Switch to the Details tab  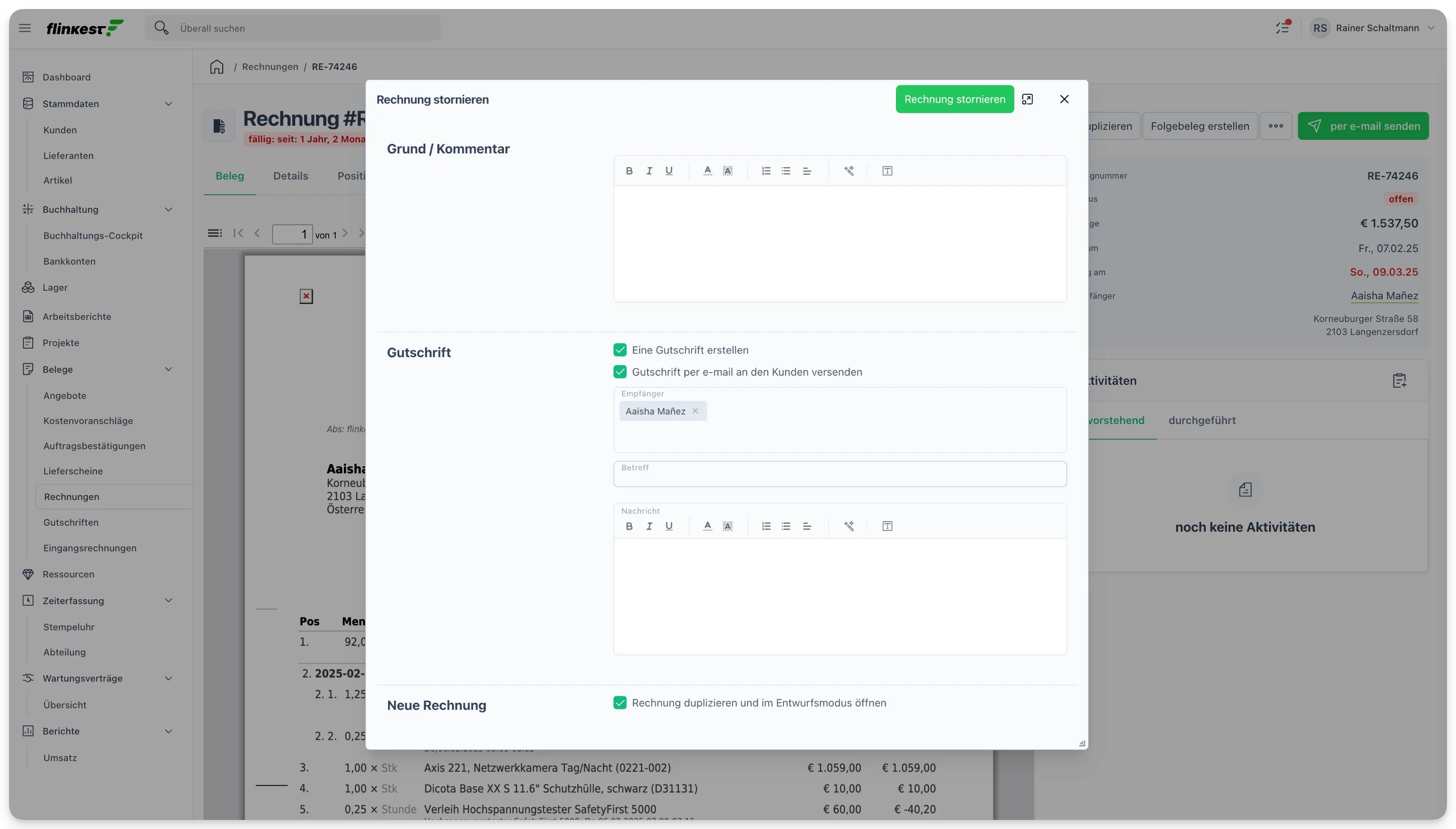tap(290, 176)
